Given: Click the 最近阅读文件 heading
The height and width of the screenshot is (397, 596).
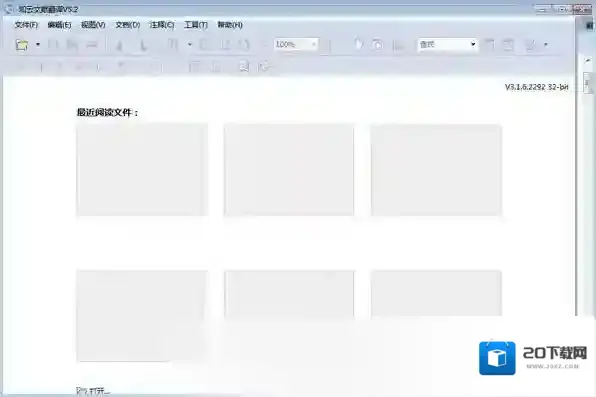Looking at the screenshot, I should tap(108, 113).
